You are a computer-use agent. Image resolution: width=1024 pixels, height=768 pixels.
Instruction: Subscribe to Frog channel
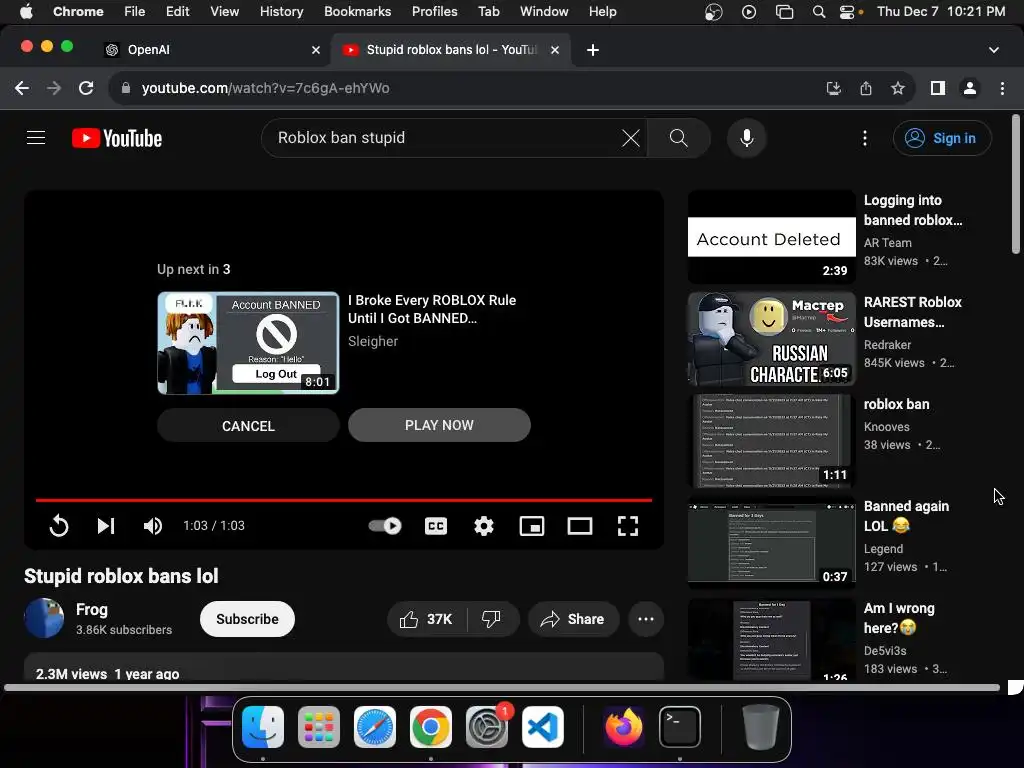point(247,619)
